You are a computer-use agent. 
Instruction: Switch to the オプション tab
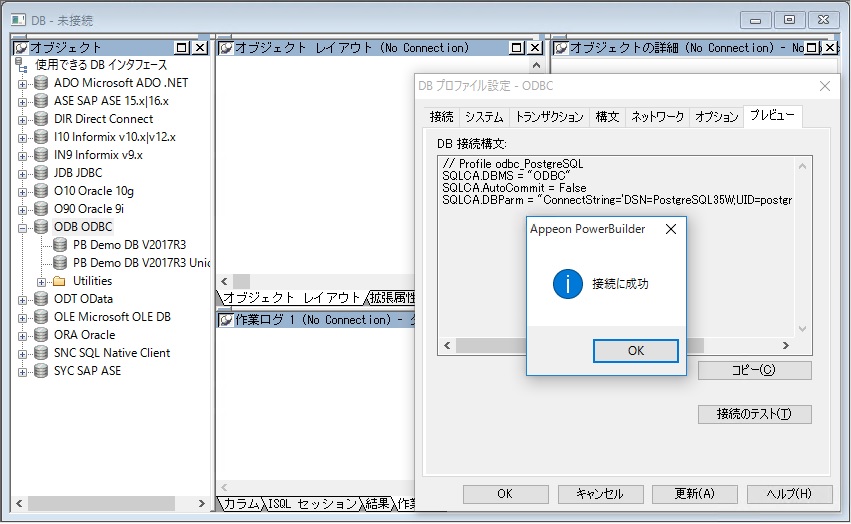click(716, 117)
